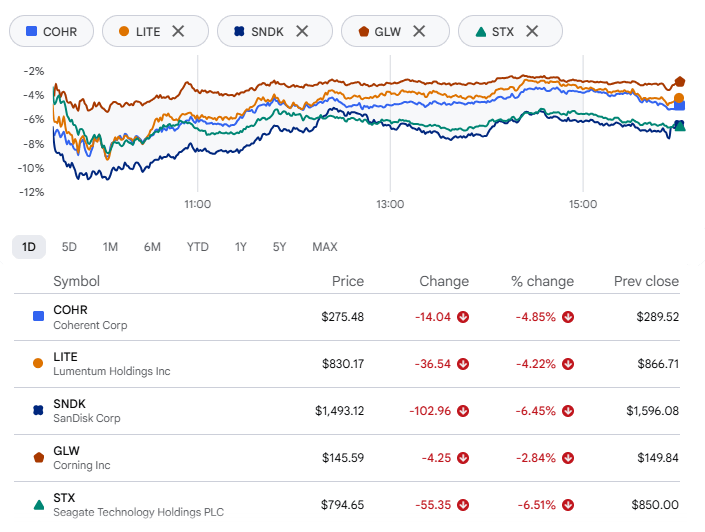Image resolution: width=705 pixels, height=532 pixels.
Task: Switch chart to 1M range
Action: point(110,247)
